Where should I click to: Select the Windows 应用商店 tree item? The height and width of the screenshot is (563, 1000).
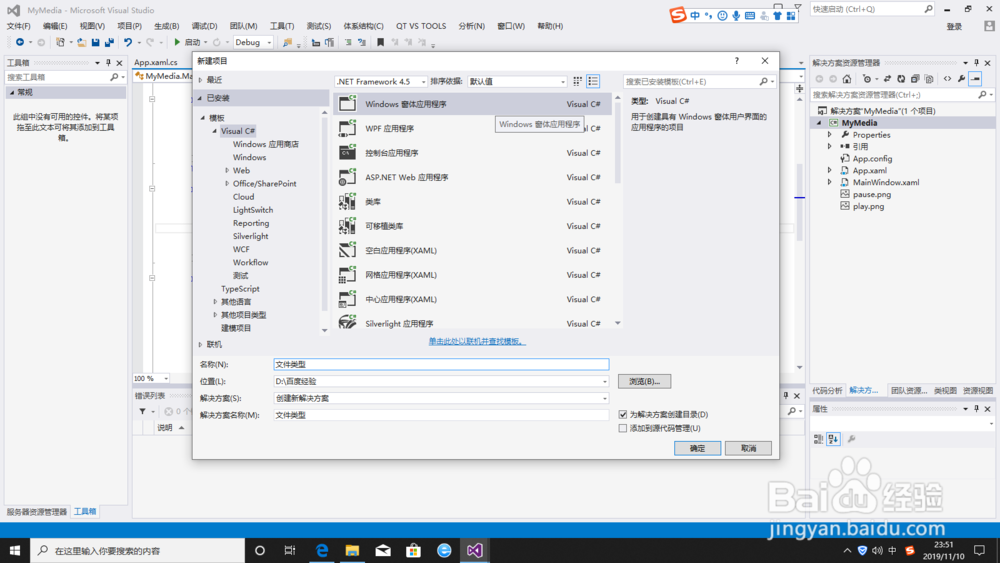click(265, 144)
